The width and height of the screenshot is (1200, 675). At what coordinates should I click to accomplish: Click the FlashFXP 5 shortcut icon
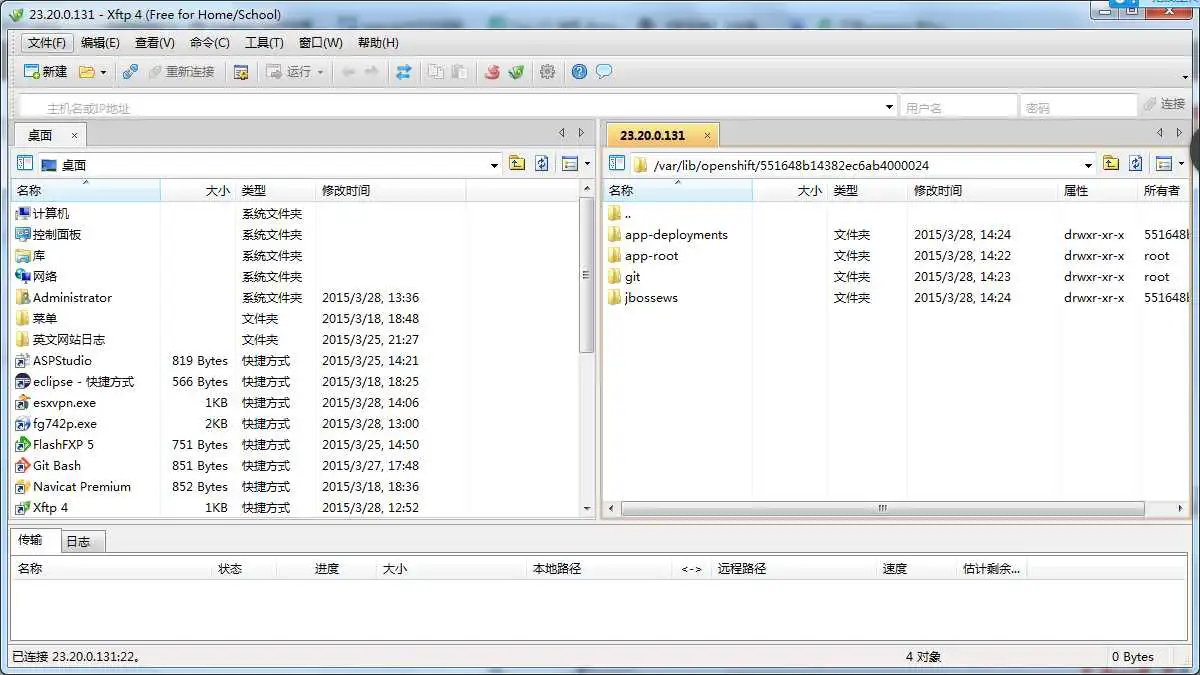(23, 445)
